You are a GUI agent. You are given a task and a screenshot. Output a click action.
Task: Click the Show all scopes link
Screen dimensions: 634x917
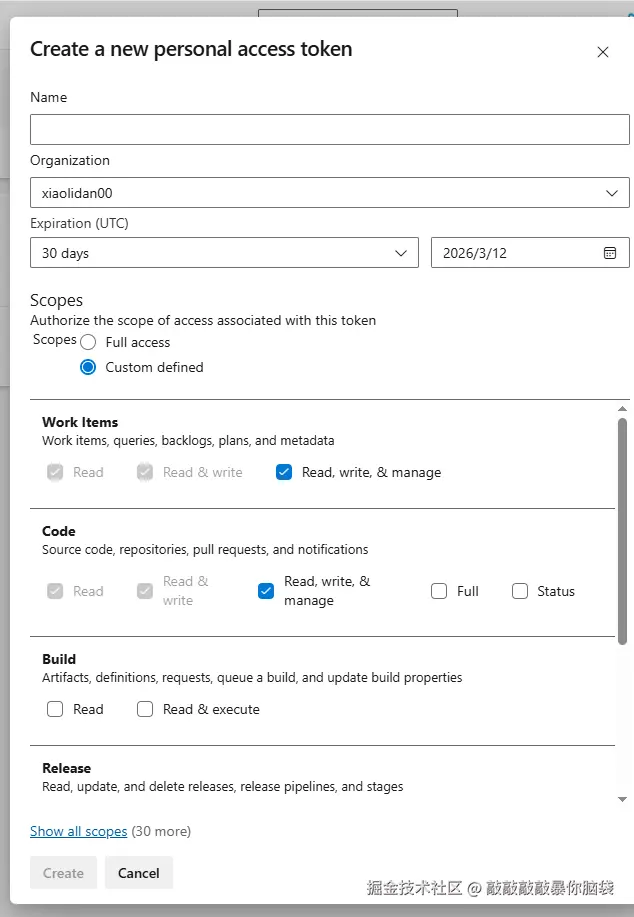[x=79, y=831]
